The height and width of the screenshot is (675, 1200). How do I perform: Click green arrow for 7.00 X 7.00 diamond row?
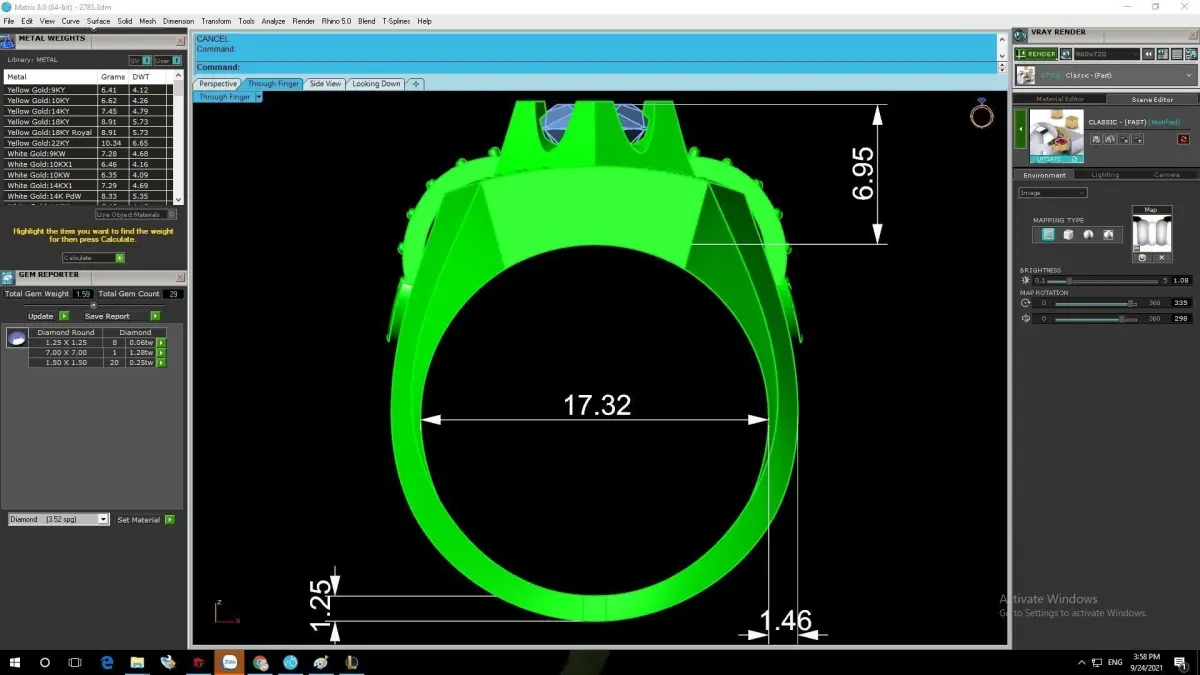[160, 352]
